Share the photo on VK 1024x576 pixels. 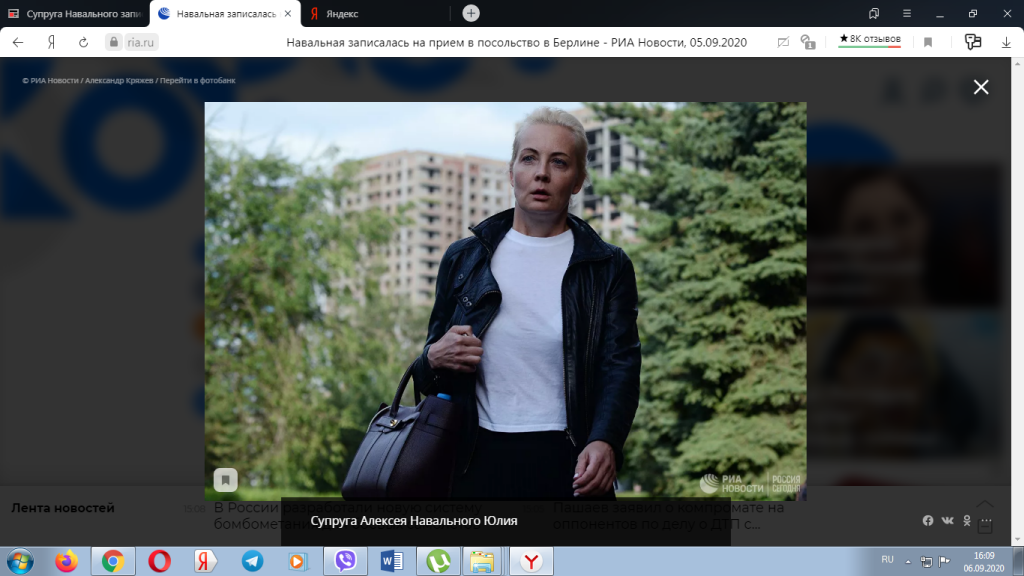947,521
